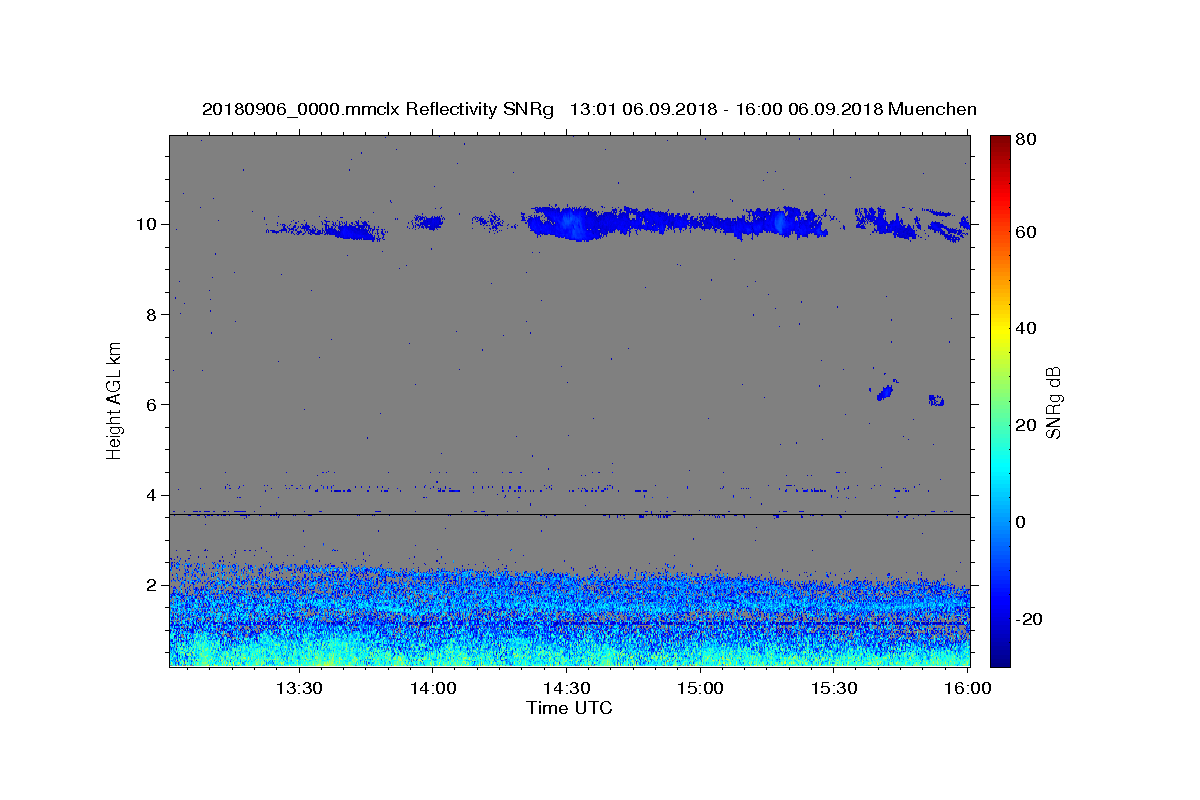The height and width of the screenshot is (800, 1200).
Task: Click the green section of the colorbar
Action: click(1000, 400)
